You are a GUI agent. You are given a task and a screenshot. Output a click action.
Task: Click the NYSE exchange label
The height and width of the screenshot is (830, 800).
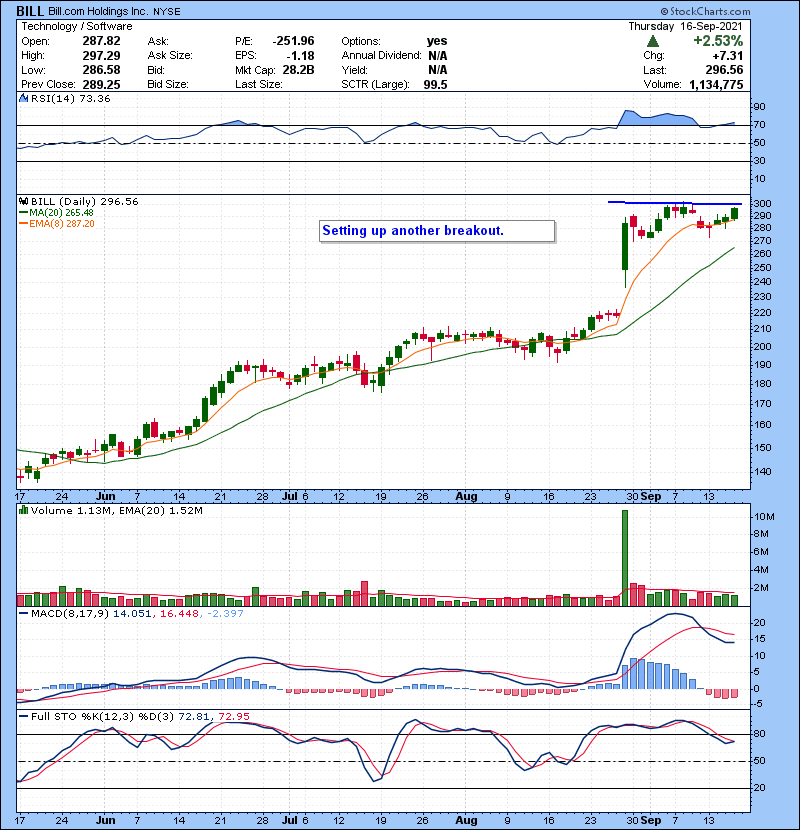(167, 11)
